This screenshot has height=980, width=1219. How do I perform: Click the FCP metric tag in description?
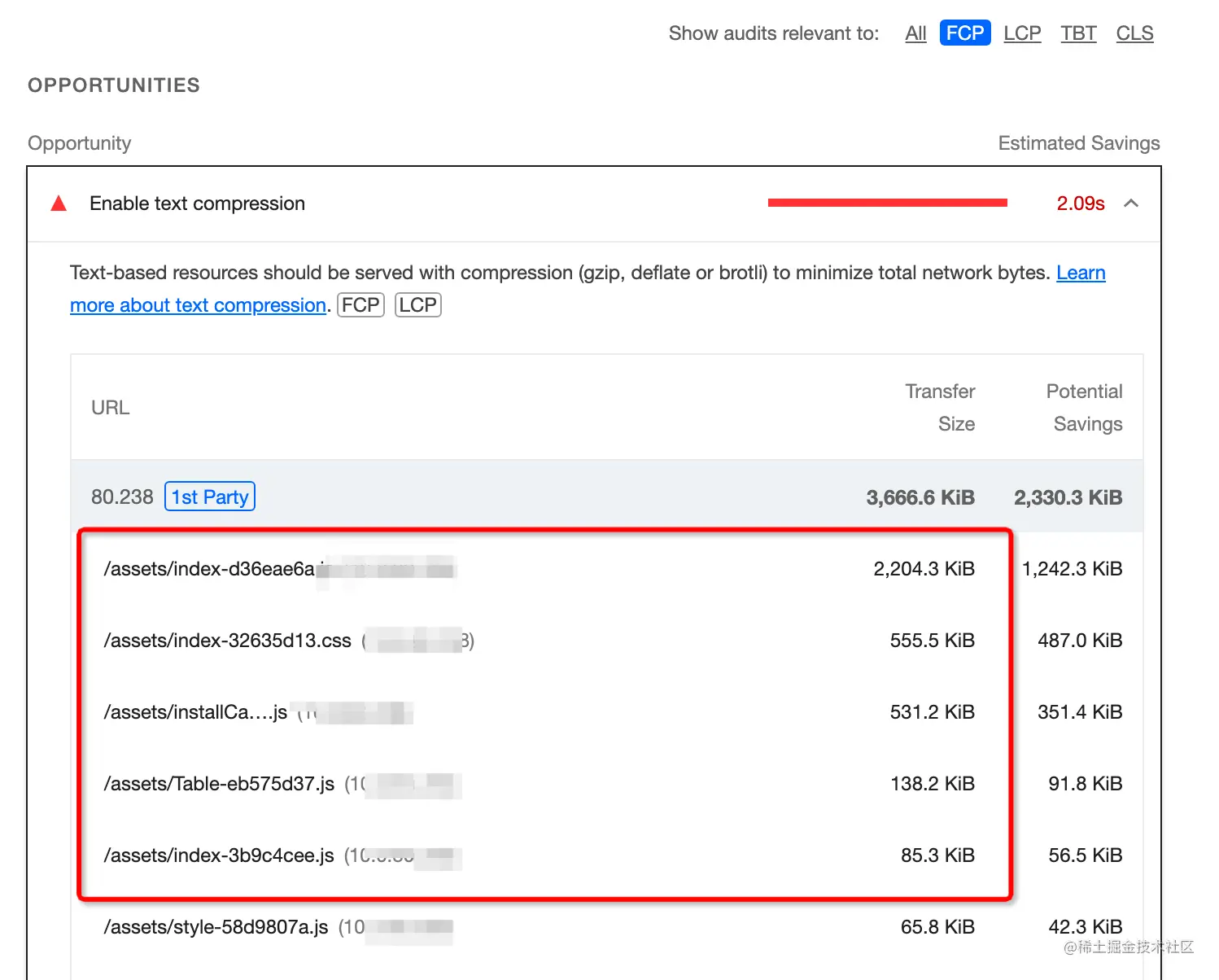tap(360, 305)
